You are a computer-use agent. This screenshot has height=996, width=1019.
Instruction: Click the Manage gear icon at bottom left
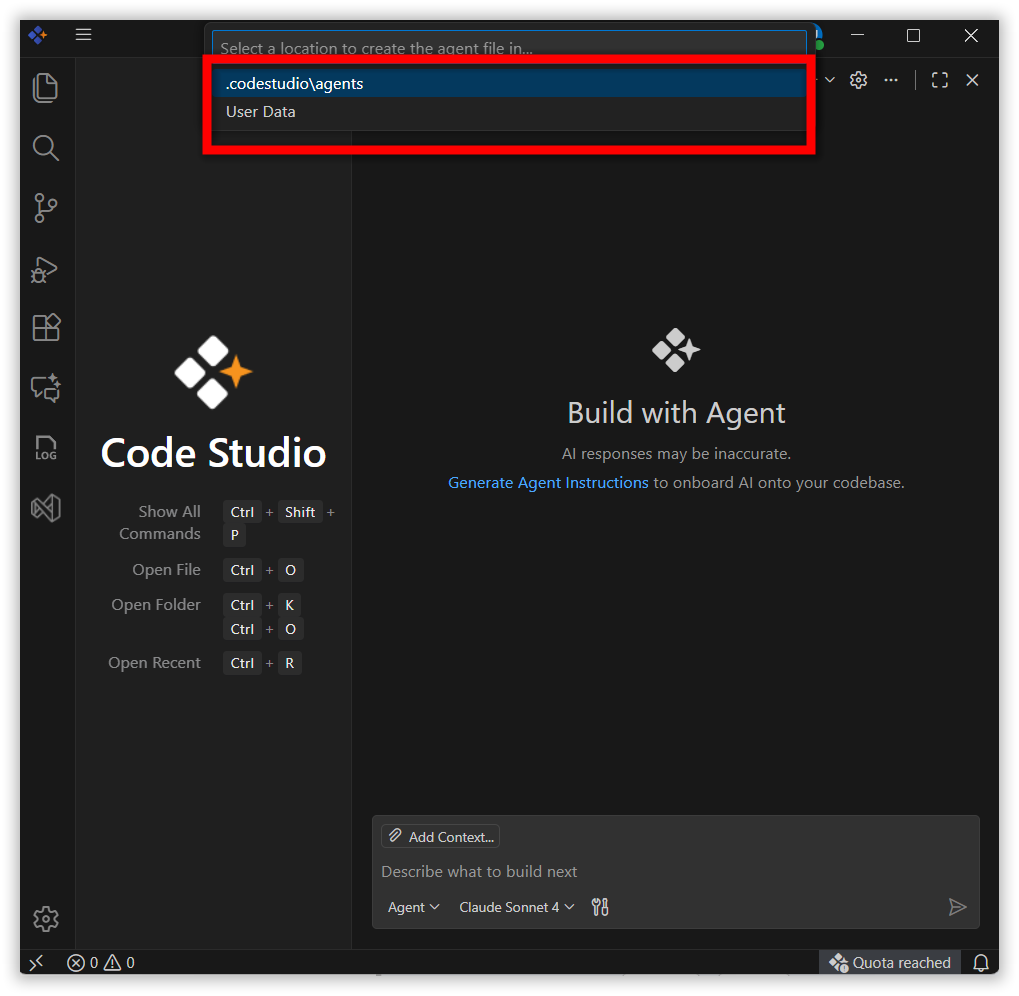[x=46, y=919]
